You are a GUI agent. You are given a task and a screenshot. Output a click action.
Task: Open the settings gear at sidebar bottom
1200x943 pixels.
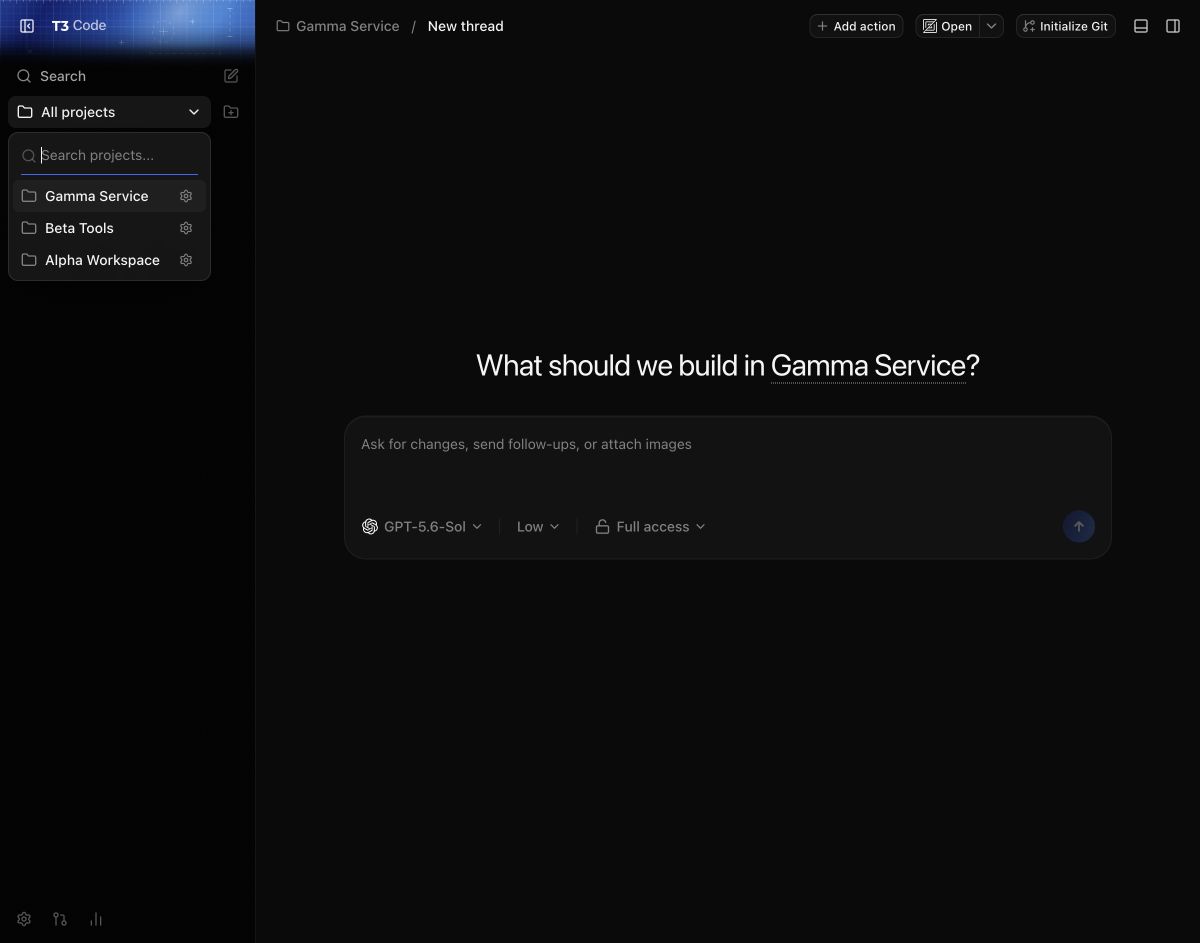point(24,919)
